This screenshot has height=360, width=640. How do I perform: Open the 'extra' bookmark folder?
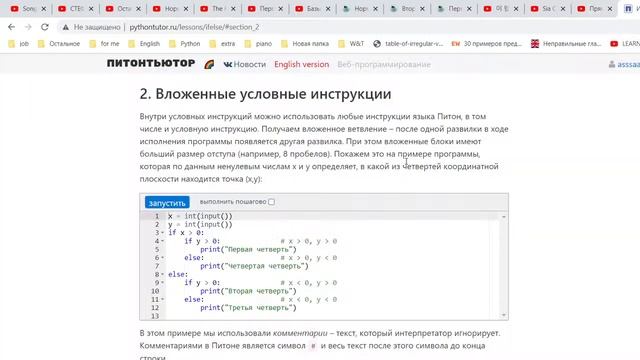[x=222, y=44]
